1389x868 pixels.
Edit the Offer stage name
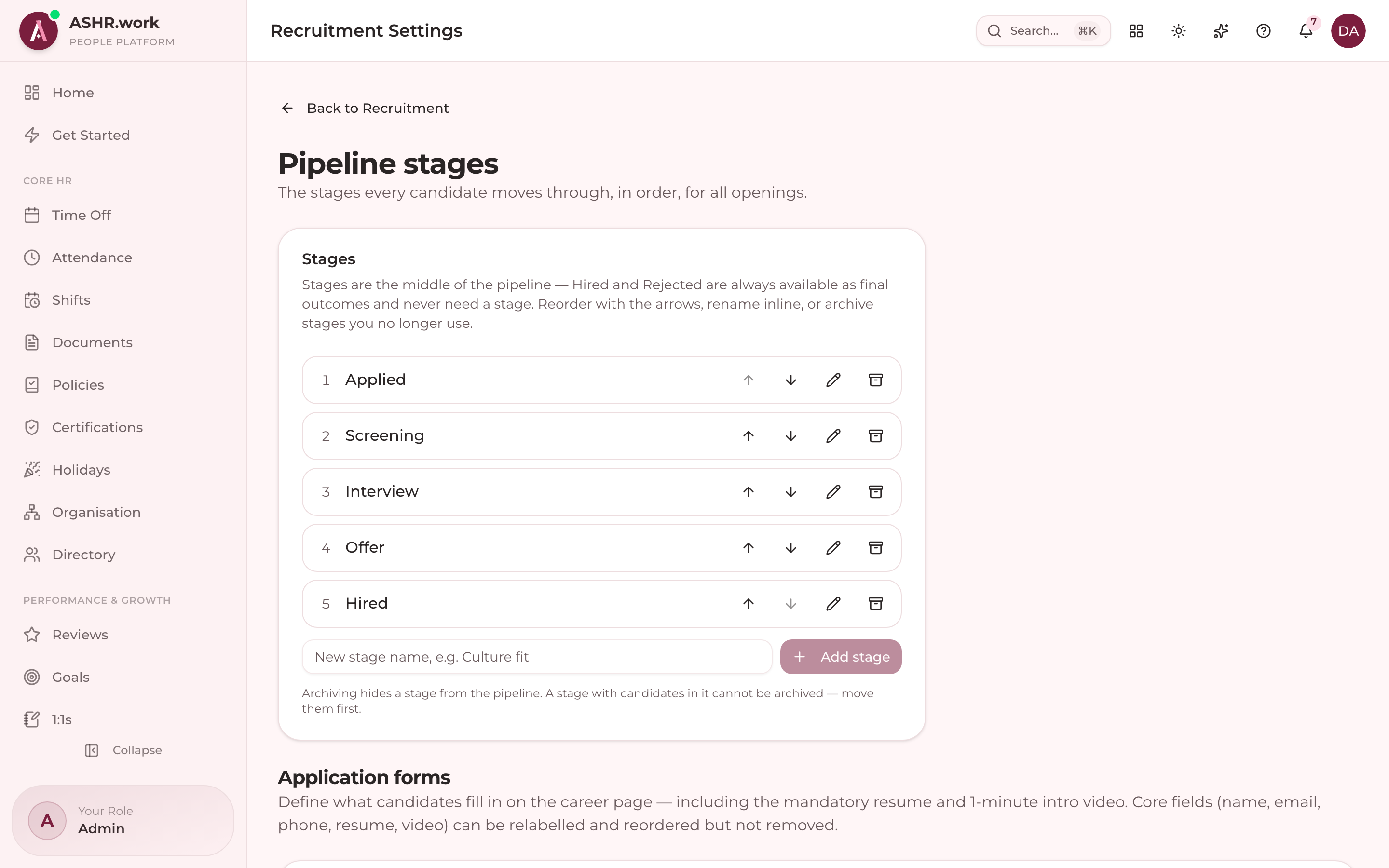click(x=833, y=548)
